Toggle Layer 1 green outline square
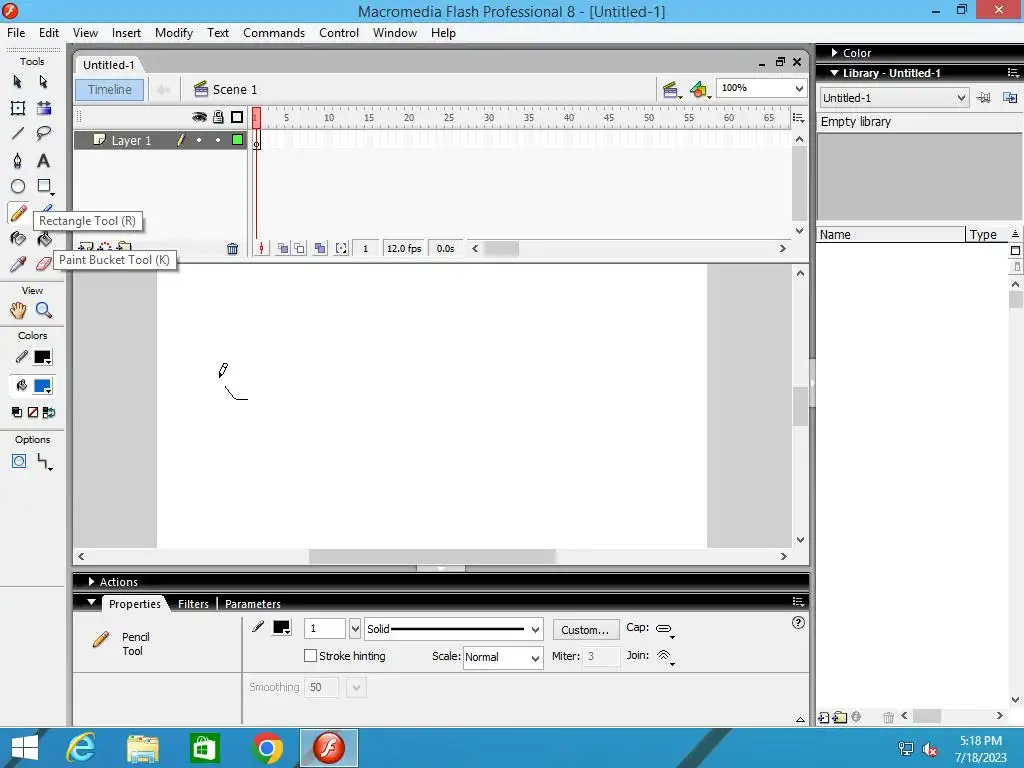Viewport: 1024px width, 768px height. click(x=237, y=140)
